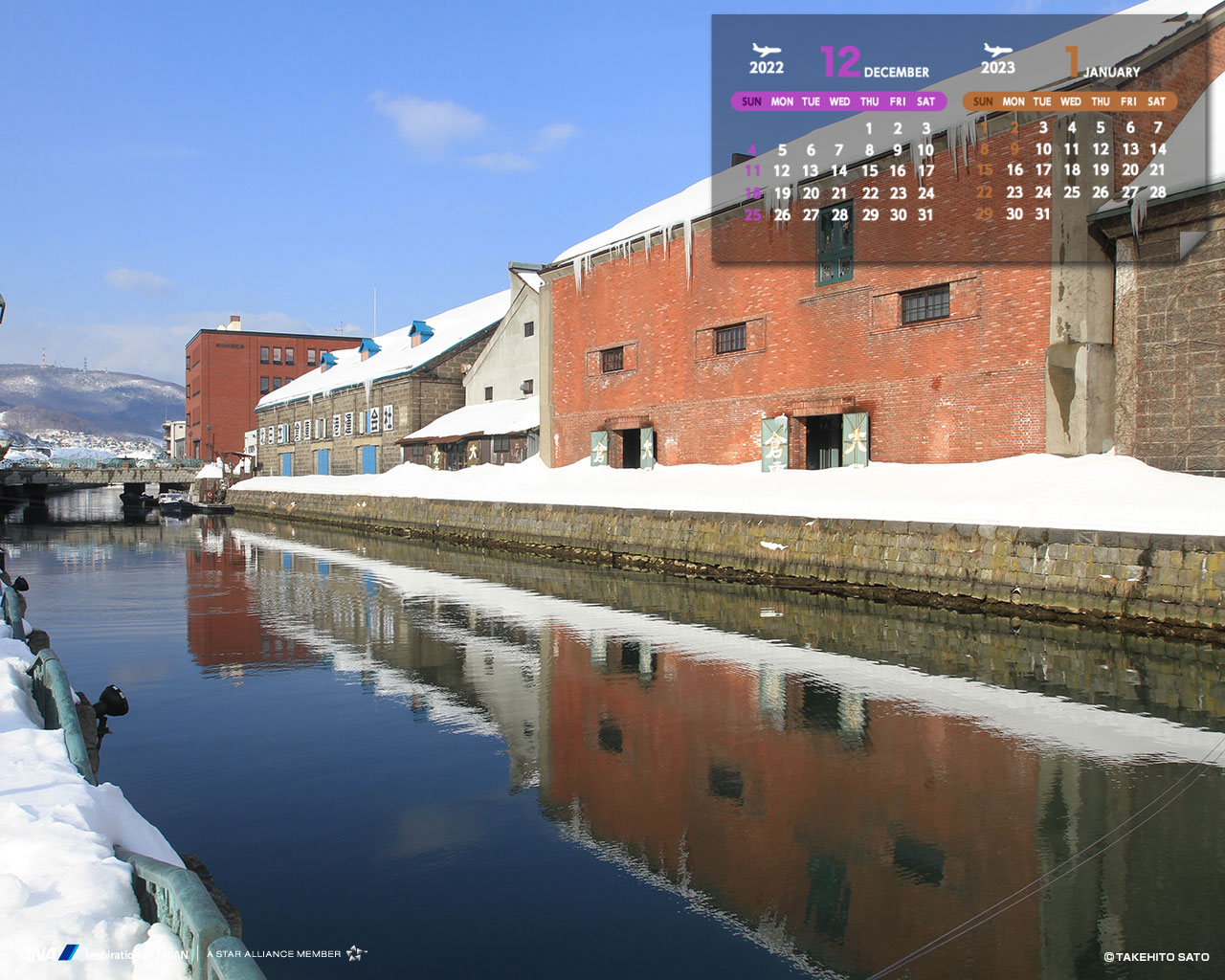Pick January 31 on the calendar

click(x=1043, y=213)
